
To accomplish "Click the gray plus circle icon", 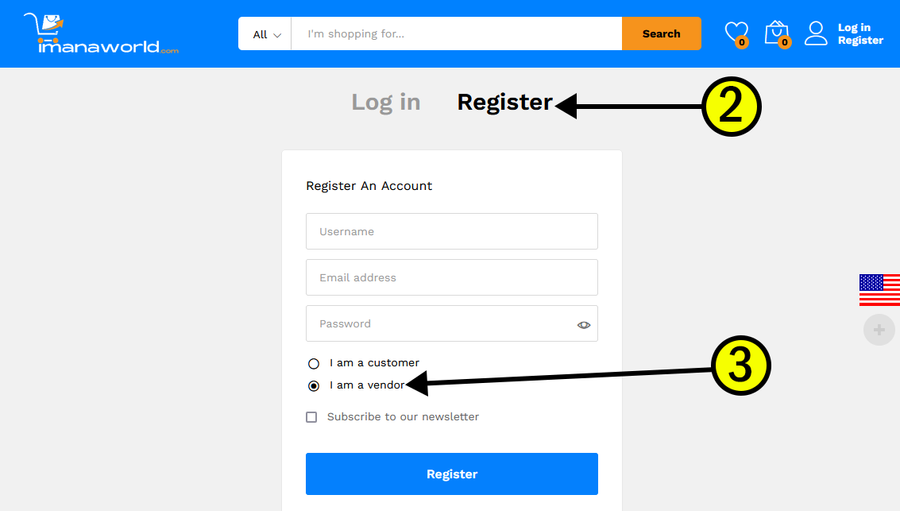I will pos(879,330).
